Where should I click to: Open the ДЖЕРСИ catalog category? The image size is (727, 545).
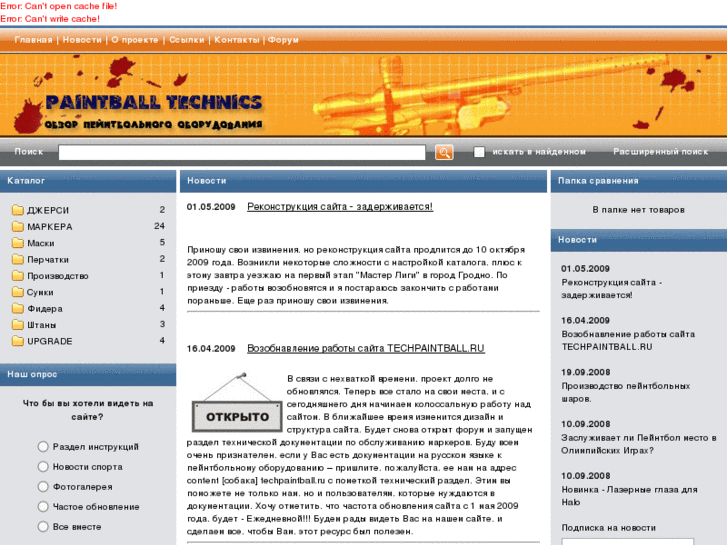click(x=48, y=210)
